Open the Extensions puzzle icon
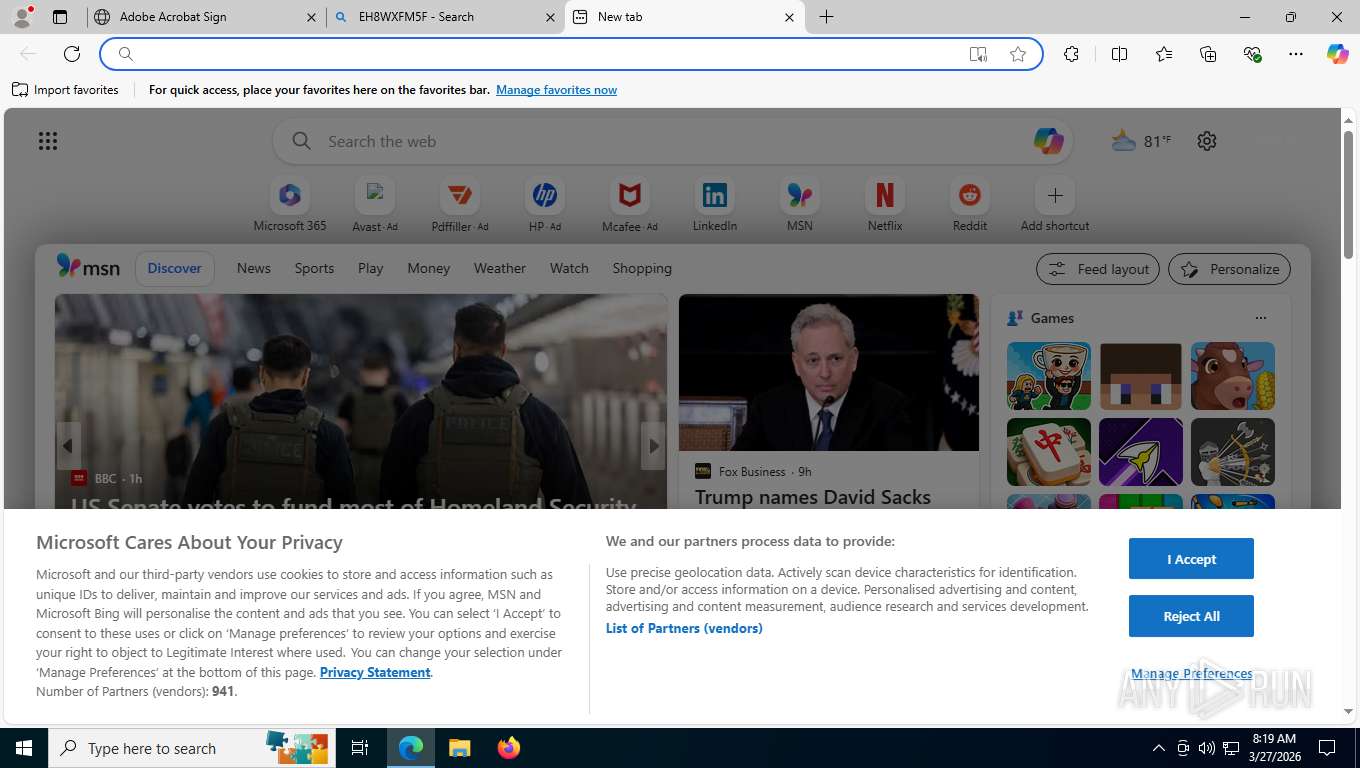Screen dimensions: 1360x768 (x=1071, y=54)
